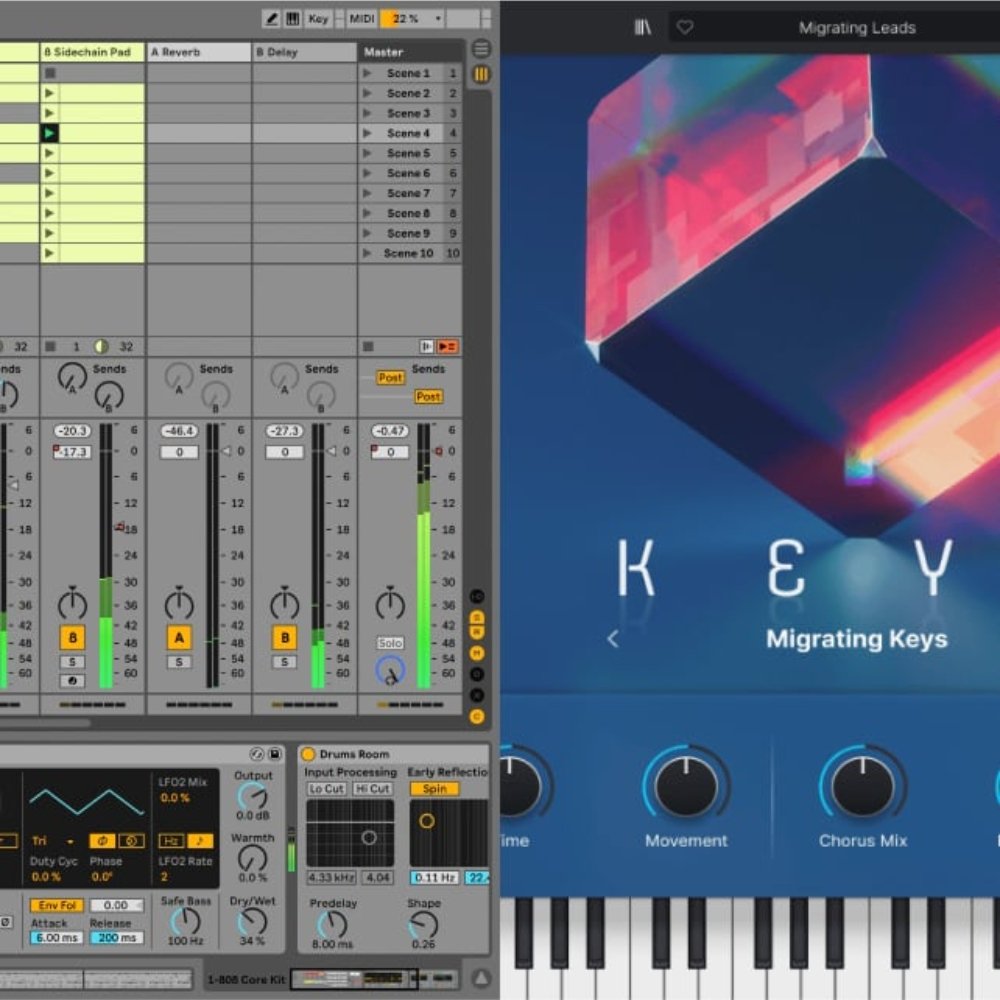
Task: Click the Chorus Mix knob
Action: pyautogui.click(x=862, y=786)
